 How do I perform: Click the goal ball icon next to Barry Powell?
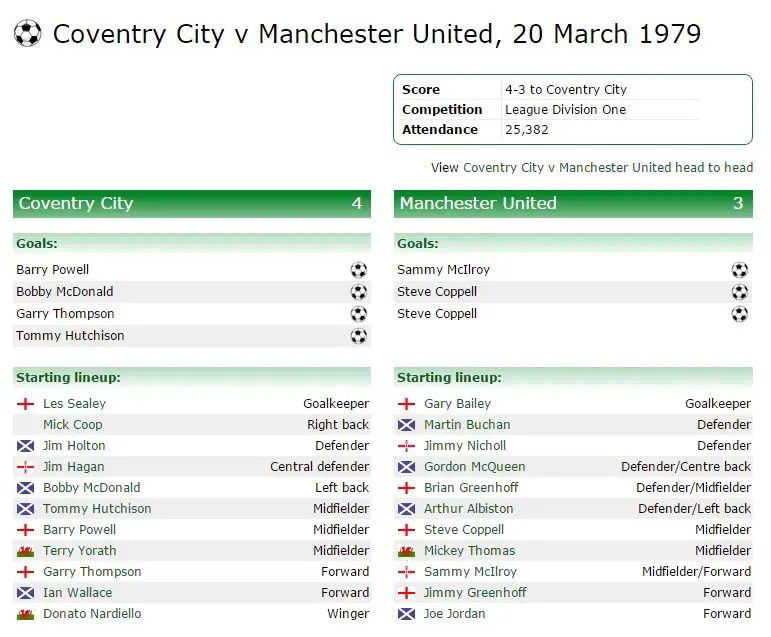tap(358, 270)
